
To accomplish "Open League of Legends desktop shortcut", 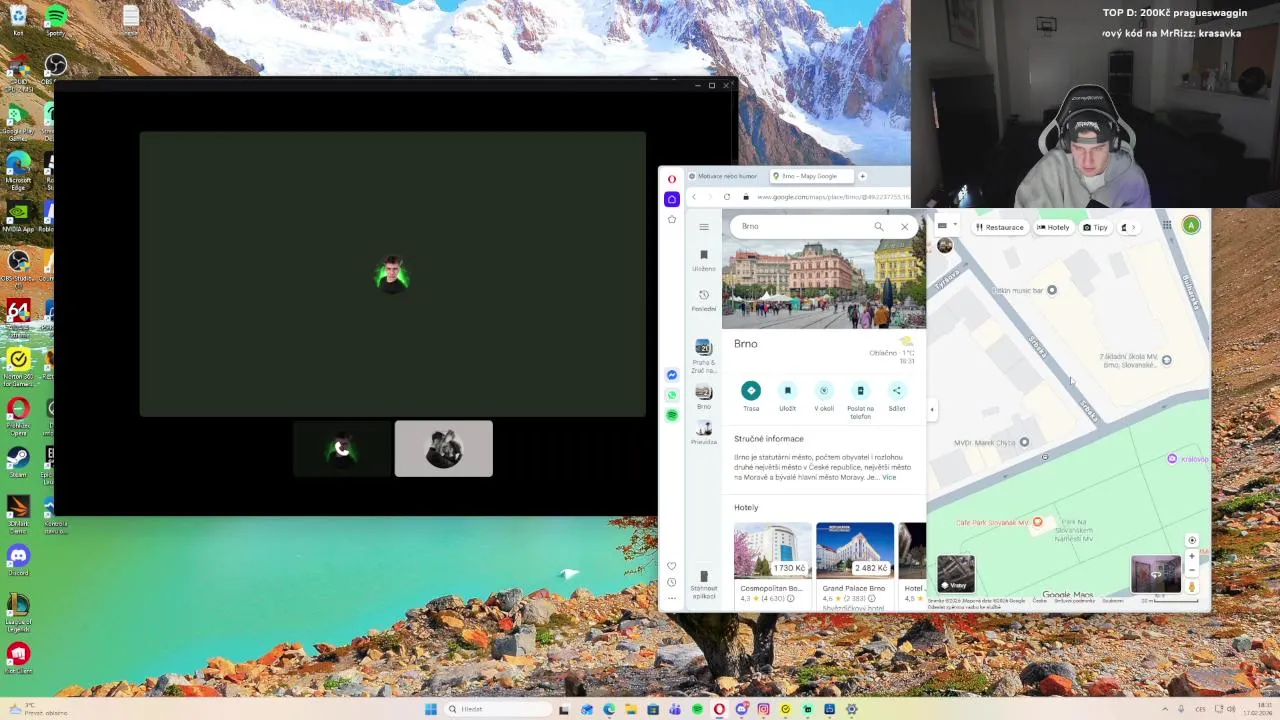I will (x=18, y=610).
